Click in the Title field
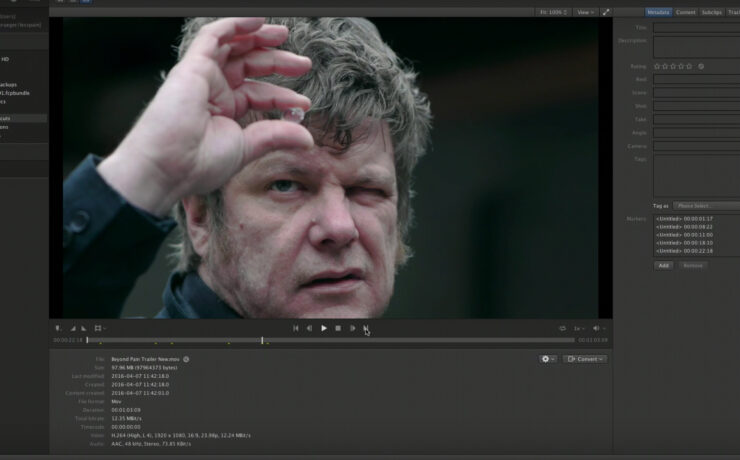The width and height of the screenshot is (740, 460). click(x=697, y=28)
